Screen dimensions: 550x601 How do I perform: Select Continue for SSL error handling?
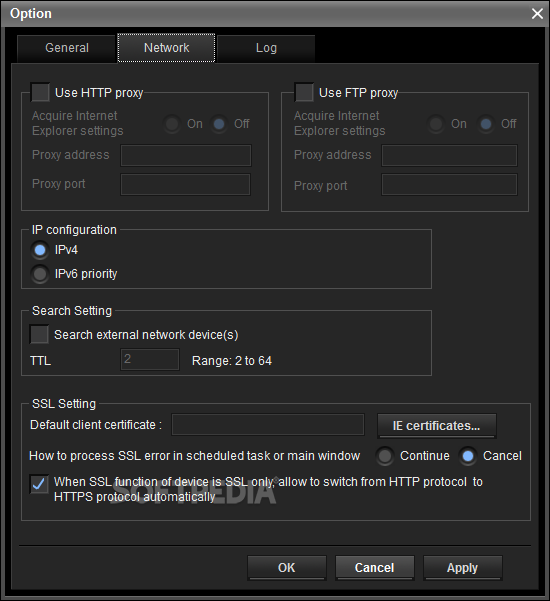click(x=385, y=456)
